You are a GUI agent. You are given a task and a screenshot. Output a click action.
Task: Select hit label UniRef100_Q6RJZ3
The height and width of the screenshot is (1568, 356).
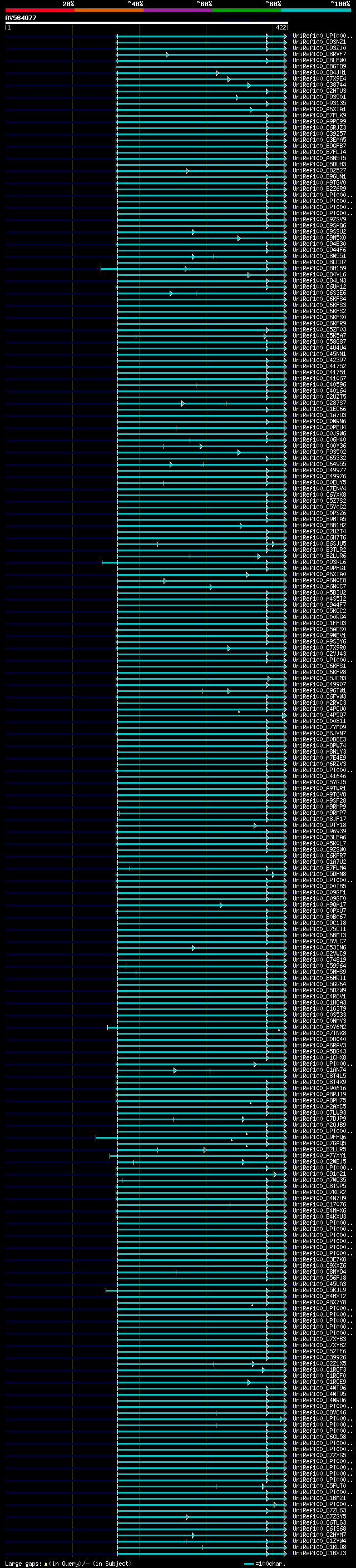319,128
